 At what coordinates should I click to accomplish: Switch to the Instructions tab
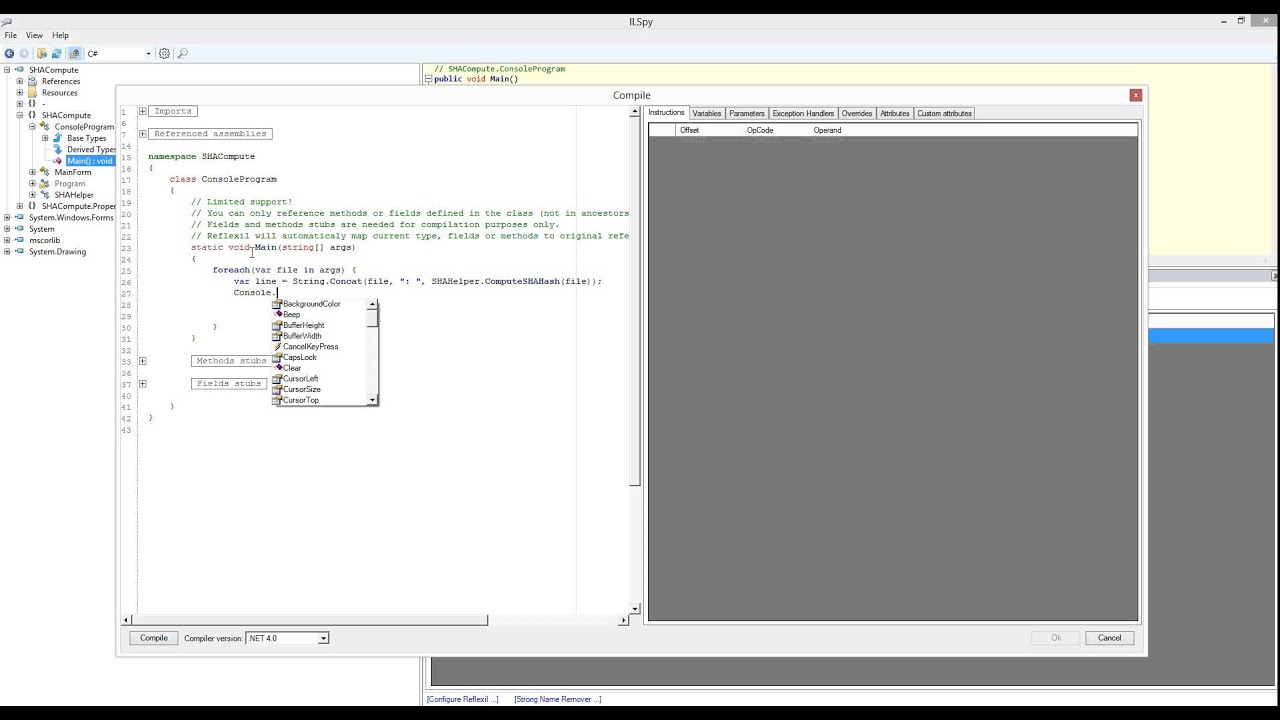666,112
